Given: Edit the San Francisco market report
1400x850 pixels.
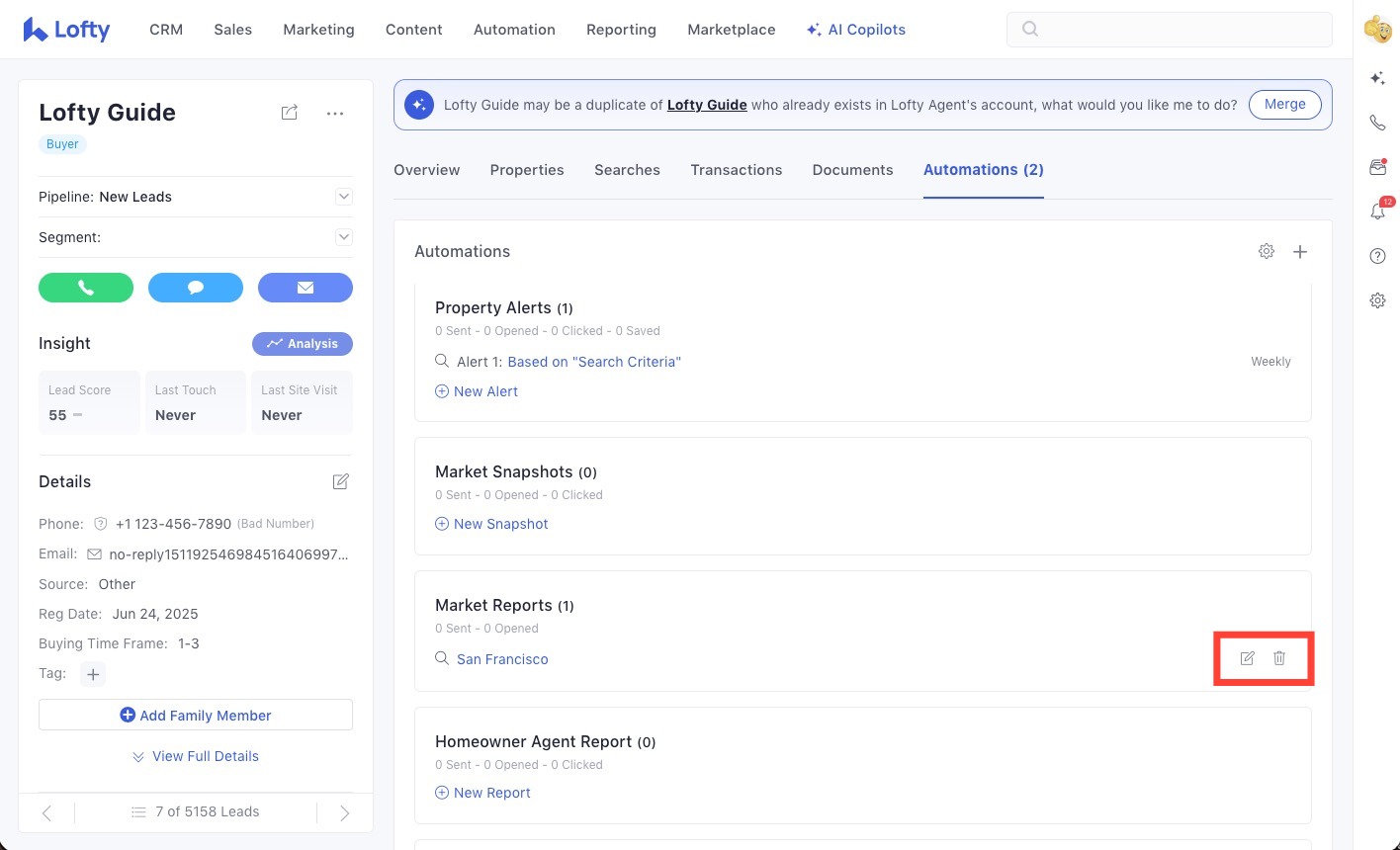Looking at the screenshot, I should [1247, 658].
